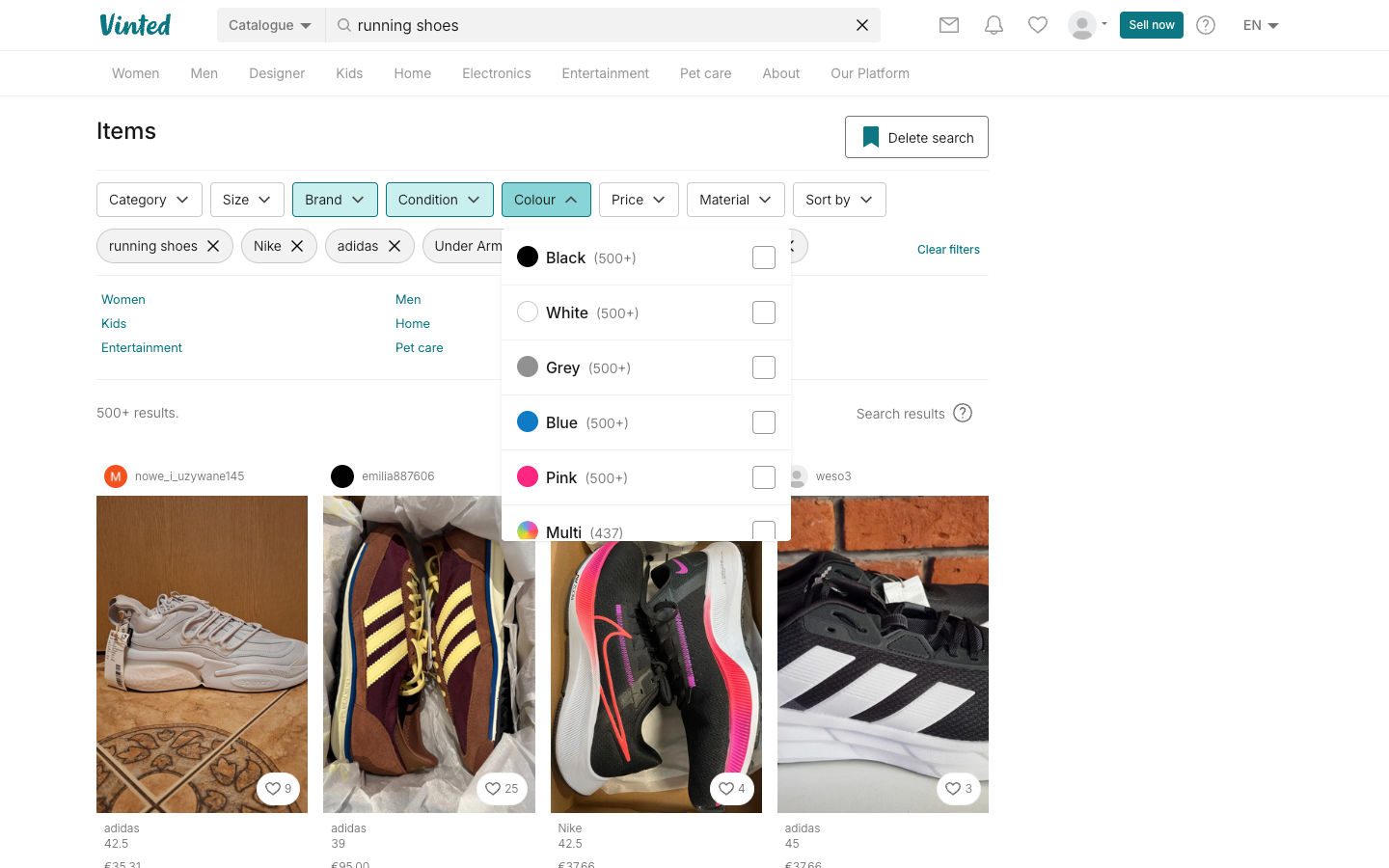Image resolution: width=1389 pixels, height=868 pixels.
Task: Open favourites heart icon in header
Action: [1038, 25]
